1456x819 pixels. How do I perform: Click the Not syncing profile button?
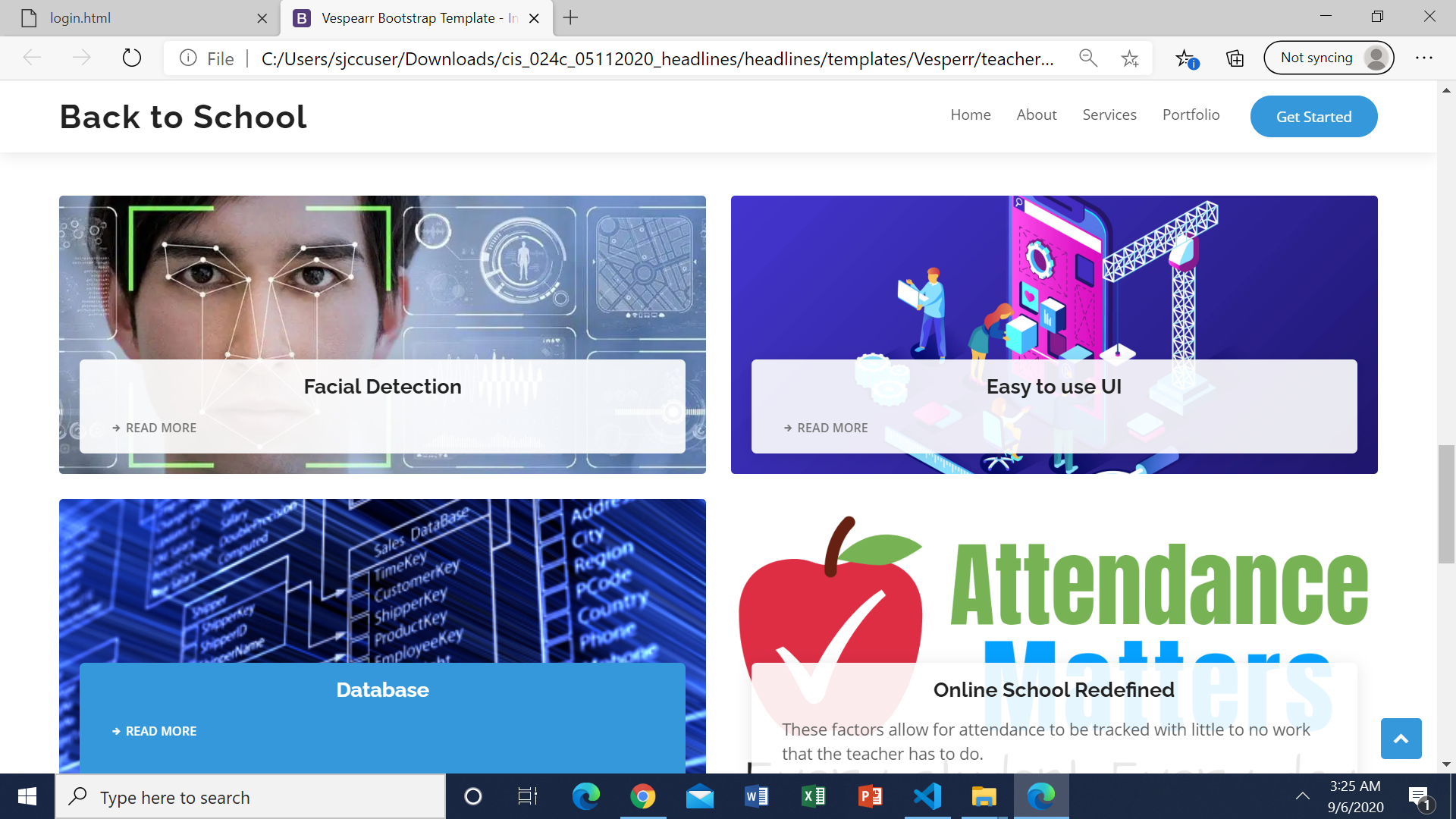(1329, 58)
